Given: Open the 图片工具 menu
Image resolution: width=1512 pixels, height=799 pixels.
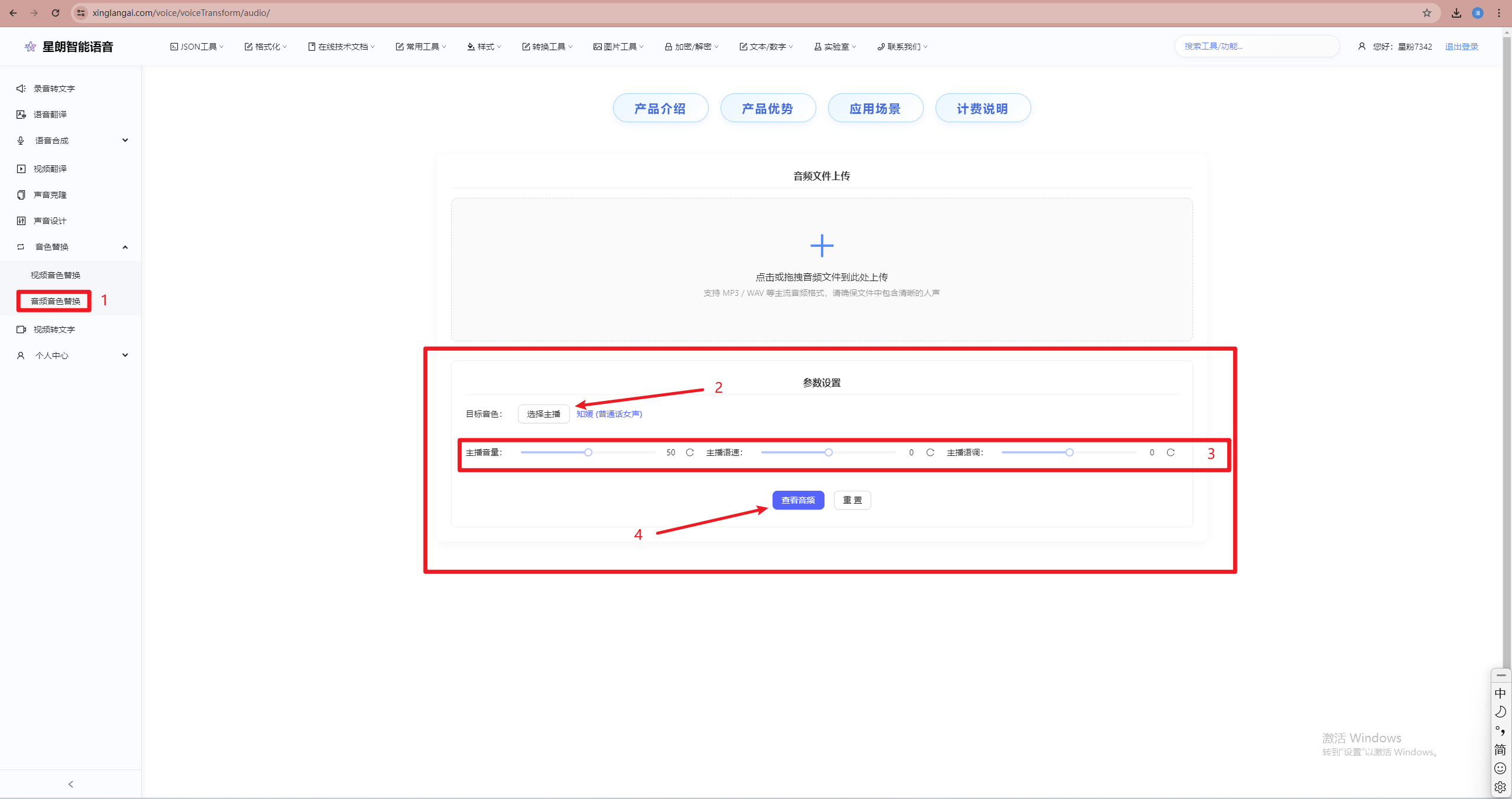Looking at the screenshot, I should click(618, 47).
